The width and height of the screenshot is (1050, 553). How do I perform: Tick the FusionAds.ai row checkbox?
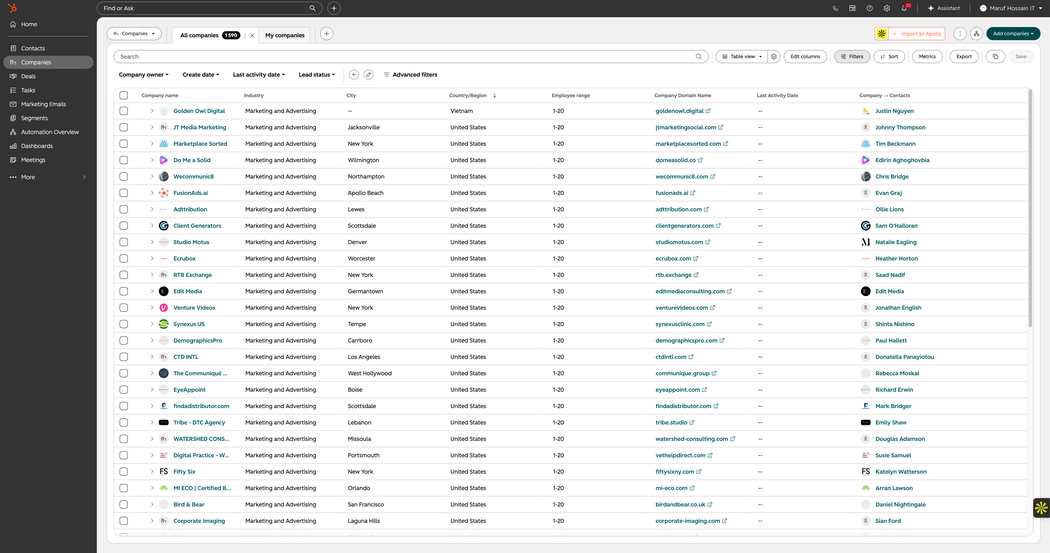[124, 193]
